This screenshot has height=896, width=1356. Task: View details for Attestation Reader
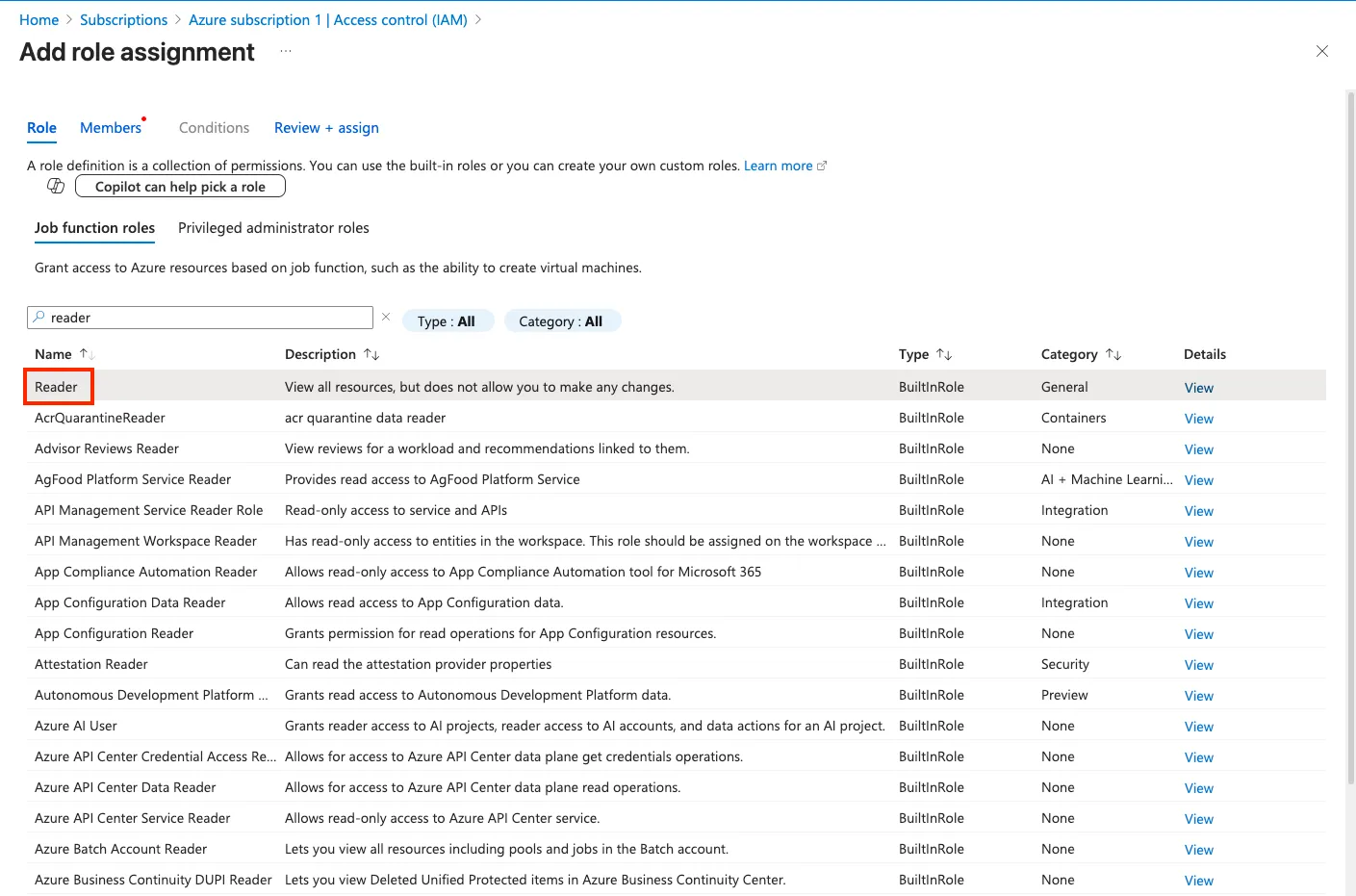point(1198,665)
